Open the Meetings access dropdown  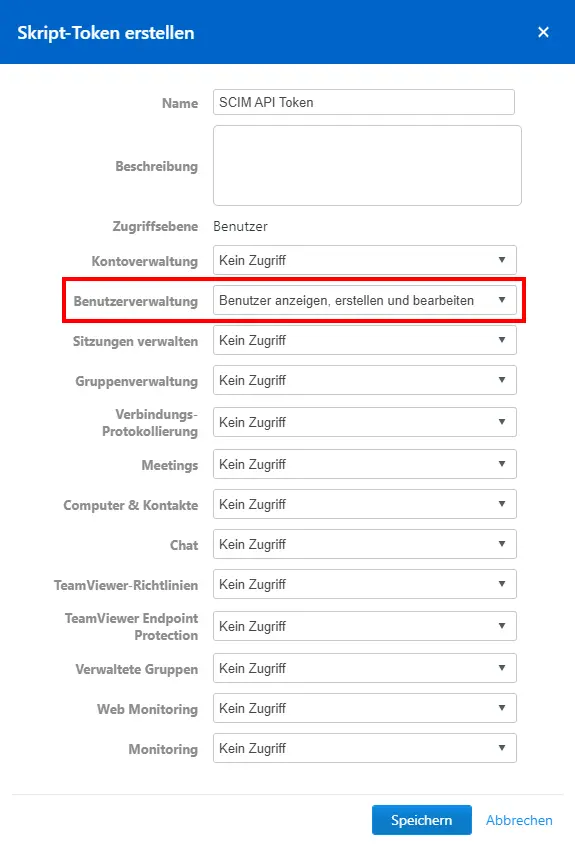(365, 464)
